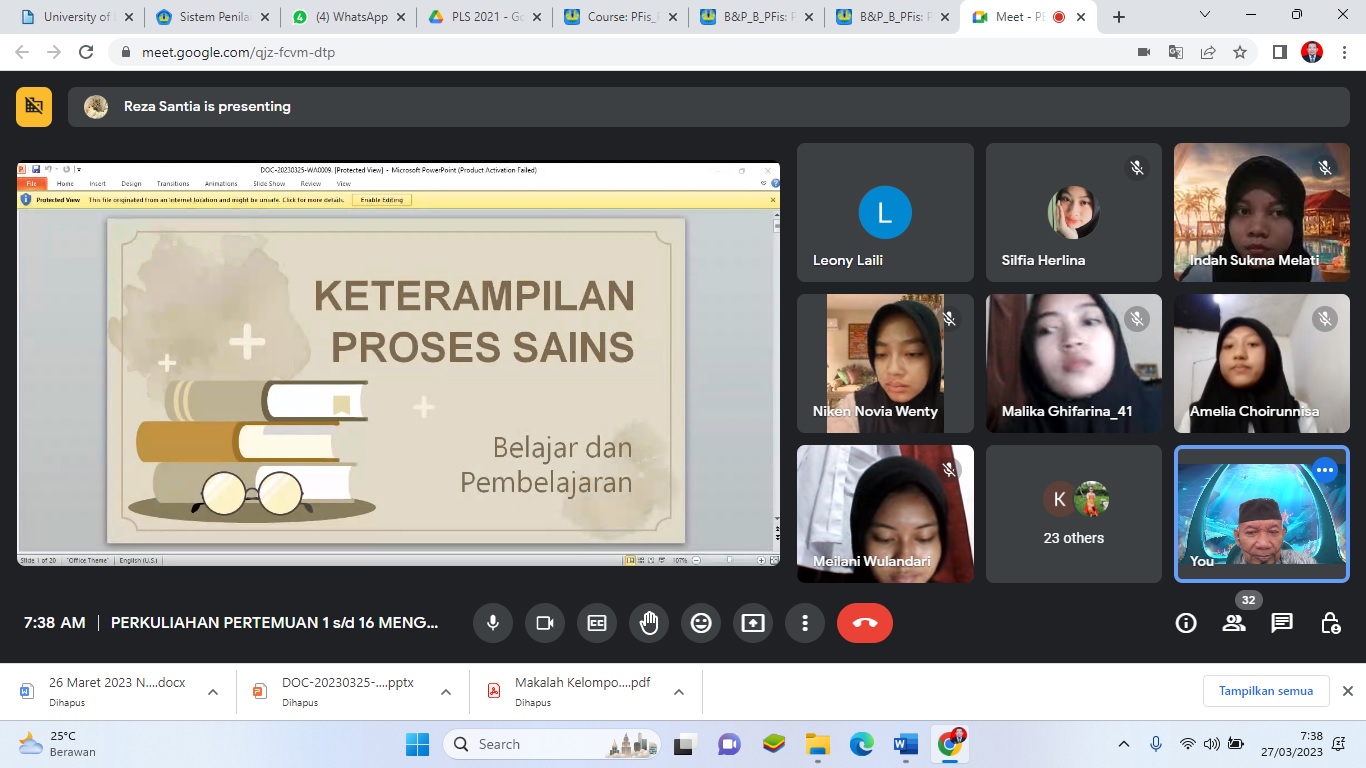Toggle closed captions button
The width and height of the screenshot is (1366, 768).
[x=597, y=623]
